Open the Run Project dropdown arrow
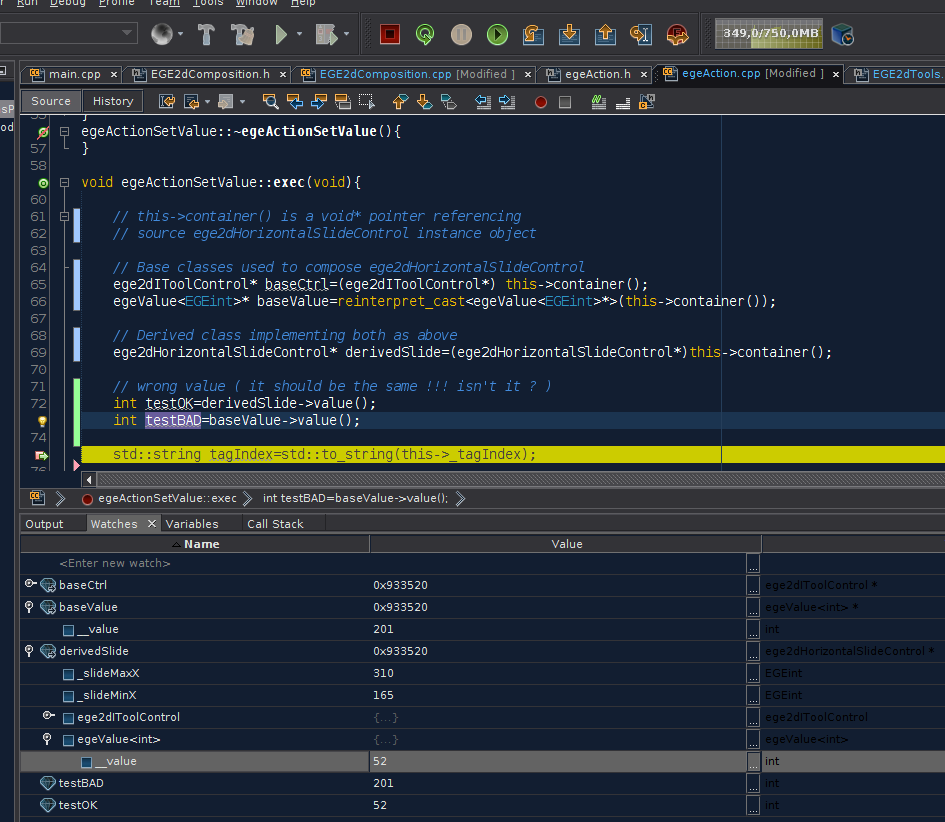 [299, 34]
